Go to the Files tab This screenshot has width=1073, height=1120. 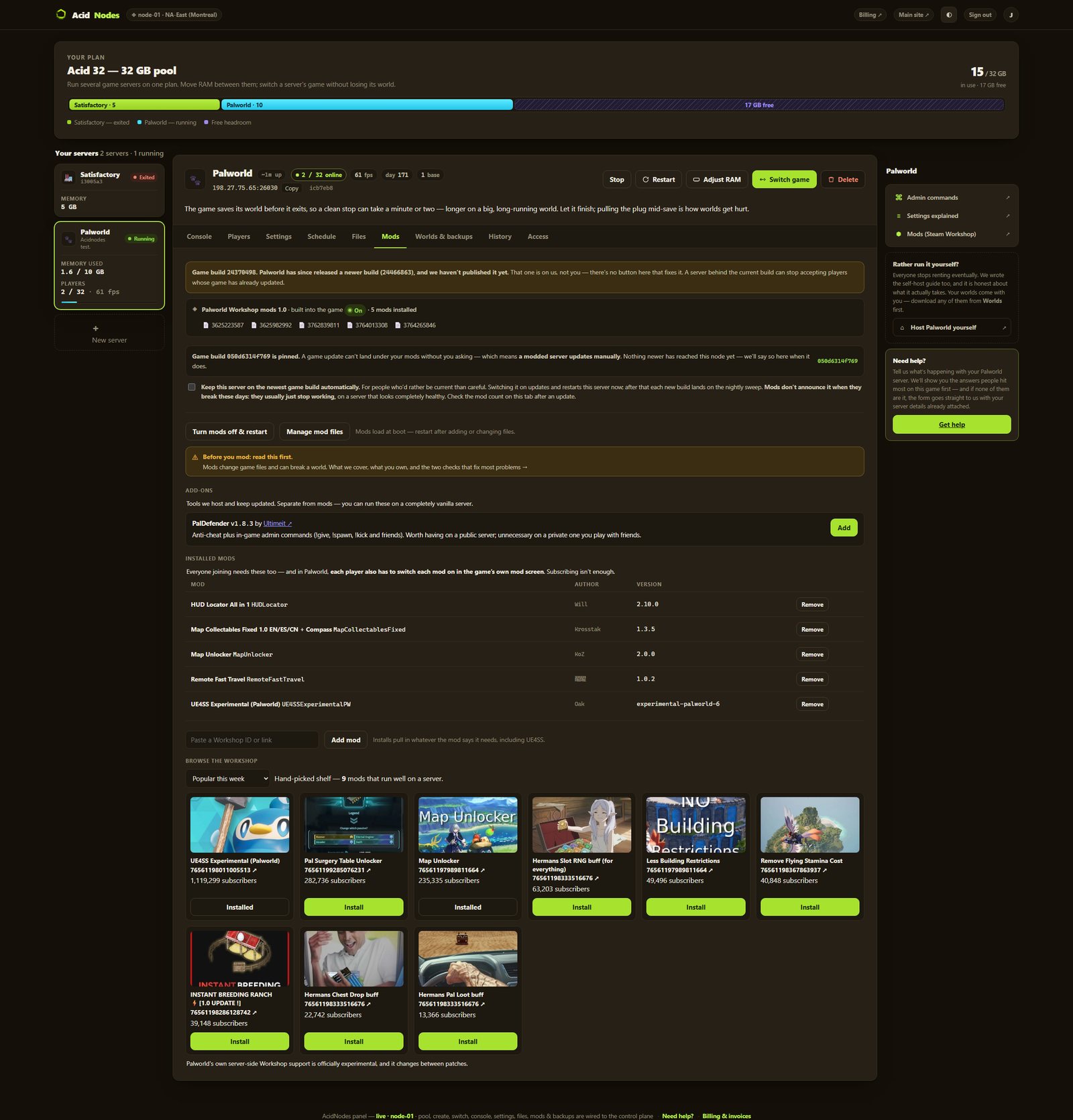point(359,237)
